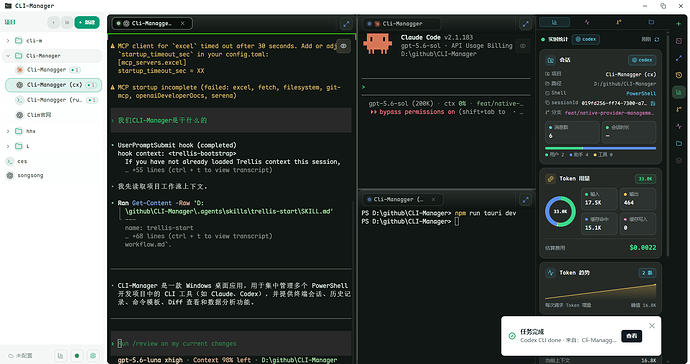690x364 pixels.
Task: Click the $0.0022 estimated cost value
Action: 642,248
